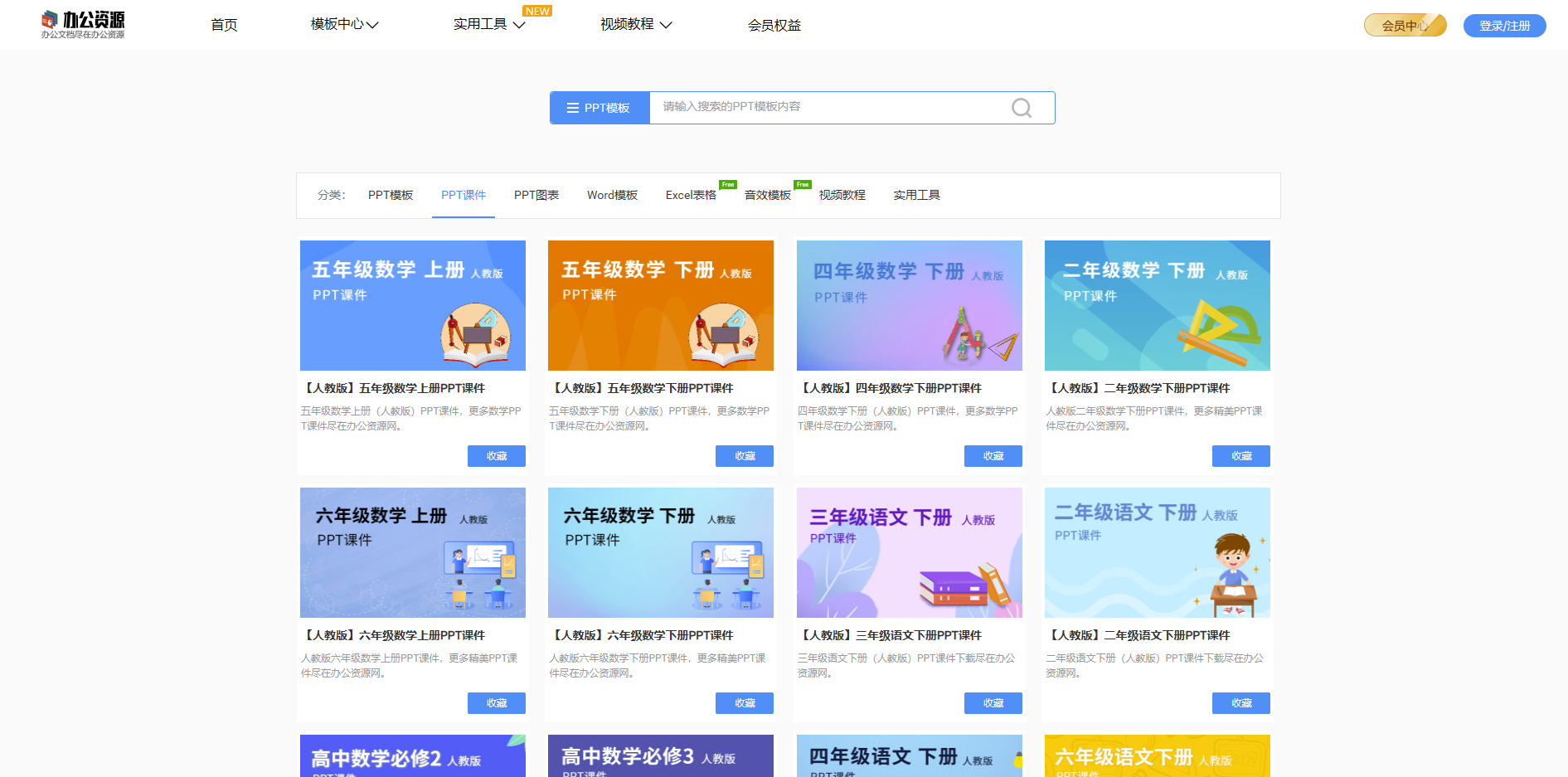This screenshot has height=777, width=1568.
Task: Open the 二年级语文 下册 thumbnail
Action: click(x=1158, y=552)
